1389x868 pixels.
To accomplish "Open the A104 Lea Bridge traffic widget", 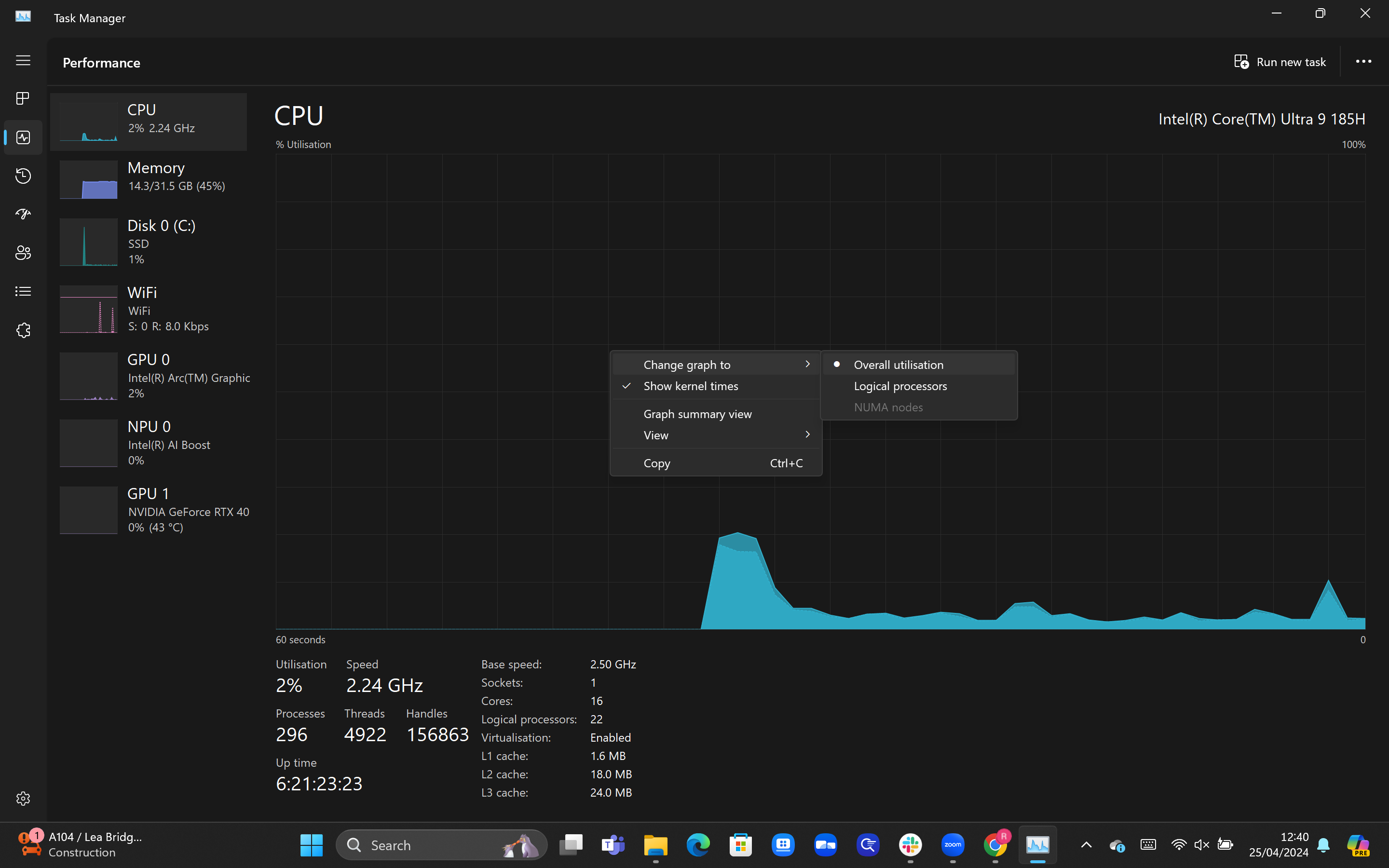I will coord(81,845).
